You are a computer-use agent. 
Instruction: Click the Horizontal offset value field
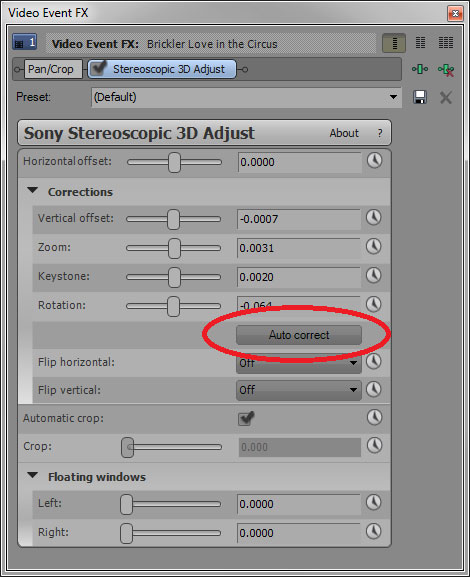point(300,162)
